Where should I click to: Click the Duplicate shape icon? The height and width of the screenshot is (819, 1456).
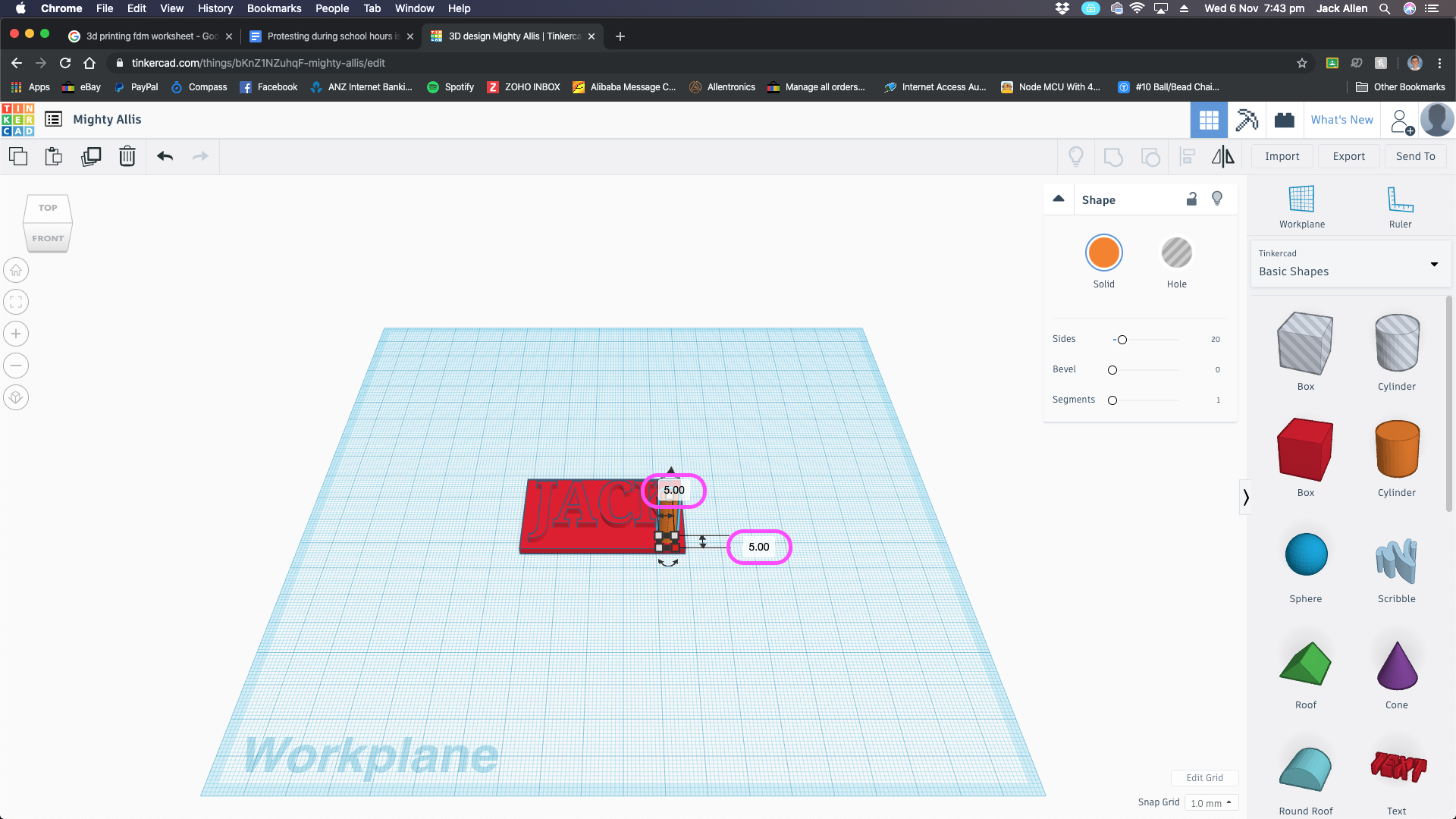(91, 156)
